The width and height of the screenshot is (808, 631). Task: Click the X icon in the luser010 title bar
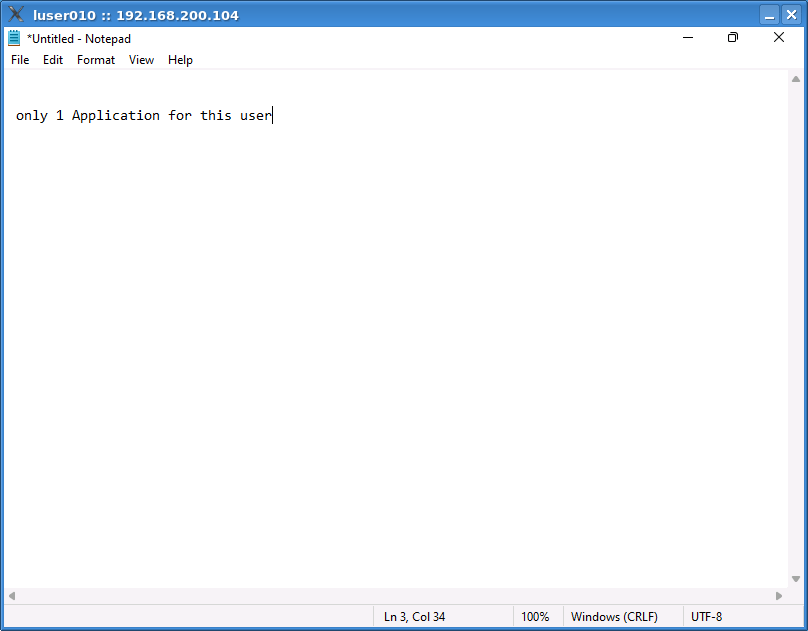click(x=16, y=14)
